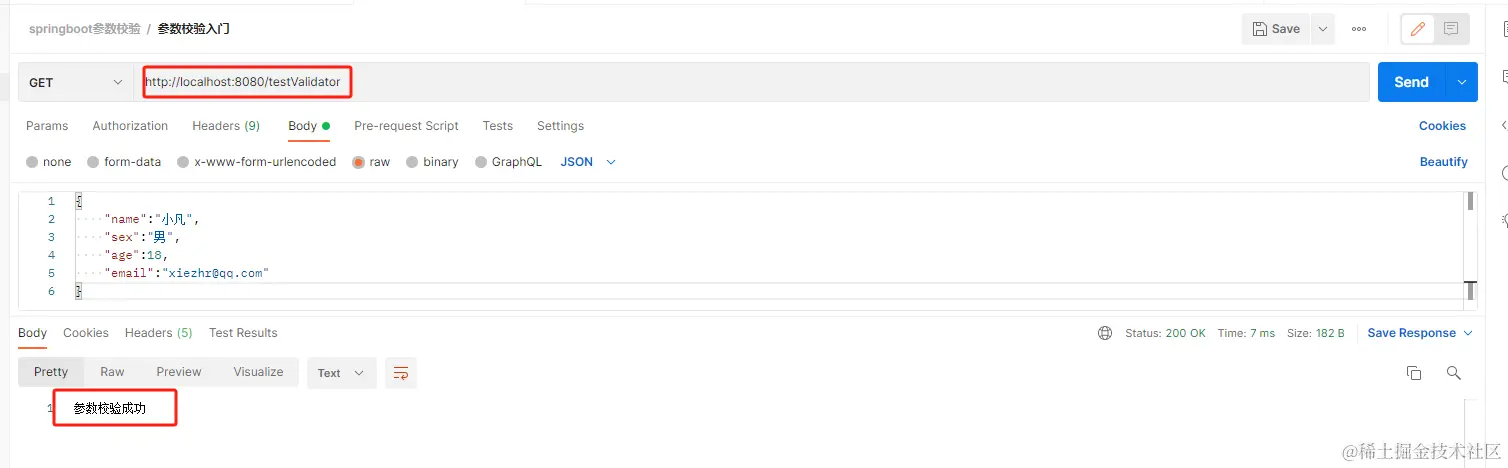Select the raw body radio option

(x=358, y=162)
